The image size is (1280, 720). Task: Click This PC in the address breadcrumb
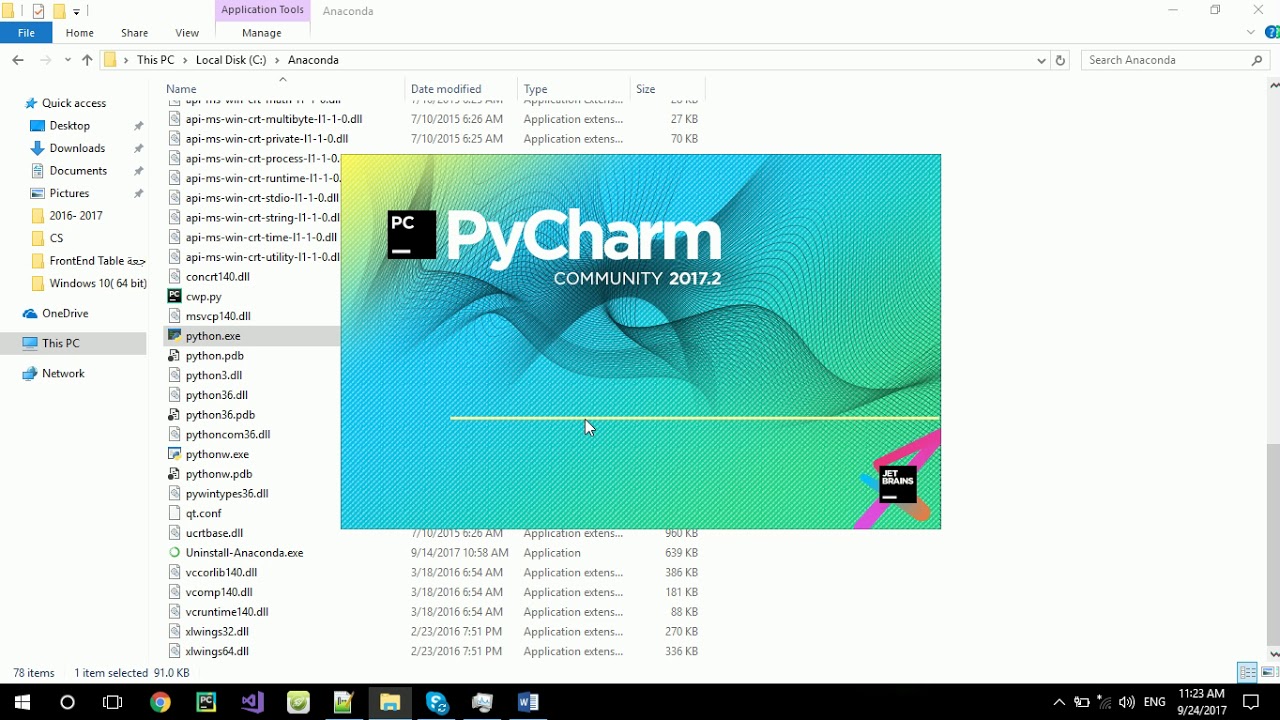coord(155,60)
